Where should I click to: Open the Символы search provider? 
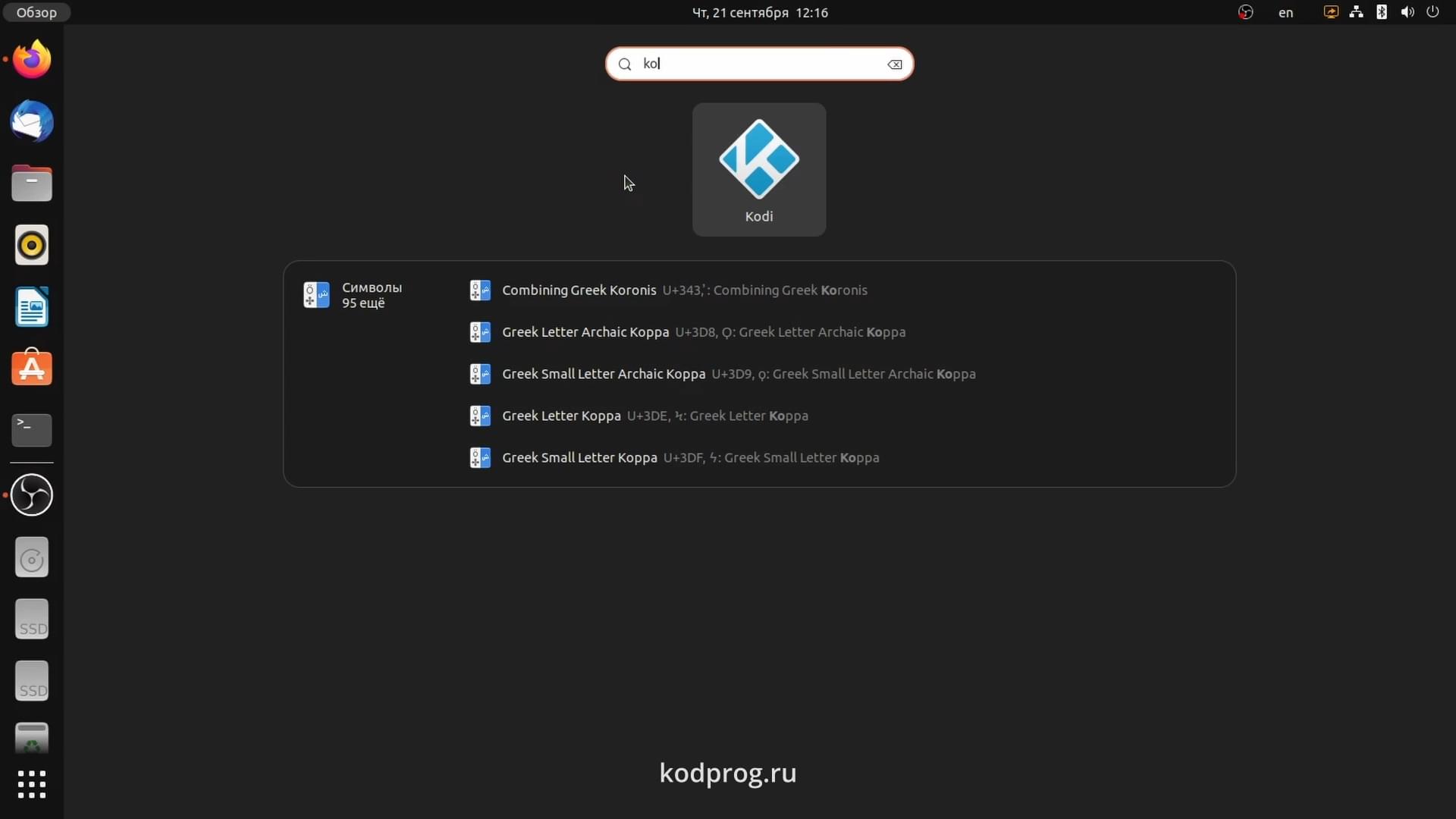tap(354, 295)
